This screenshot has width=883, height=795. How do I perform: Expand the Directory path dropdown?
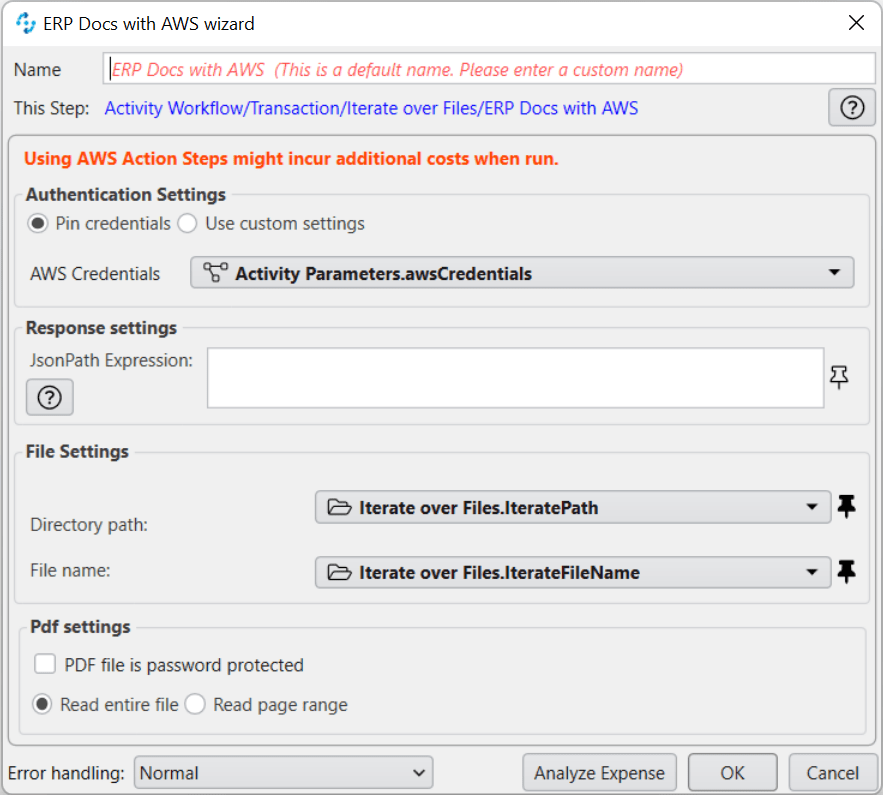[812, 507]
